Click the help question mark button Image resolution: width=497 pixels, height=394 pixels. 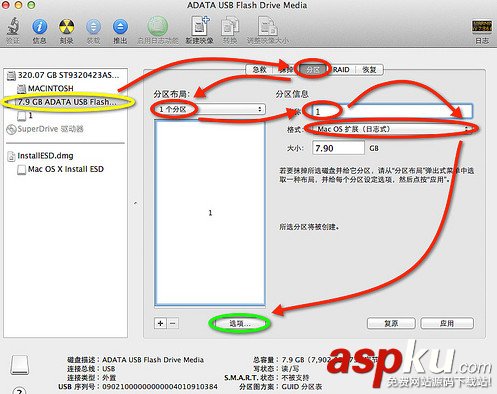(x=19, y=390)
